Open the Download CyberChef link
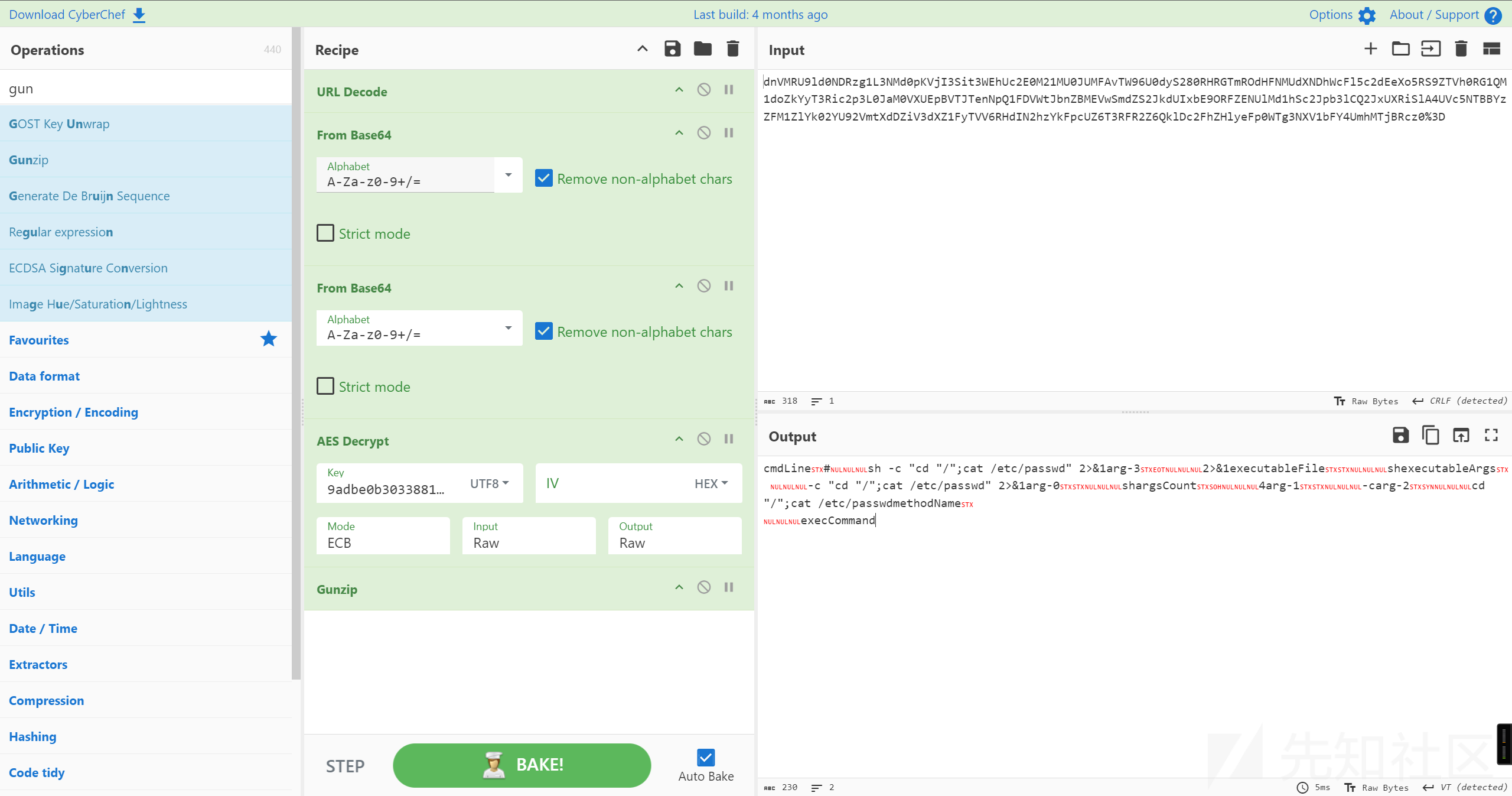1512x796 pixels. point(77,14)
